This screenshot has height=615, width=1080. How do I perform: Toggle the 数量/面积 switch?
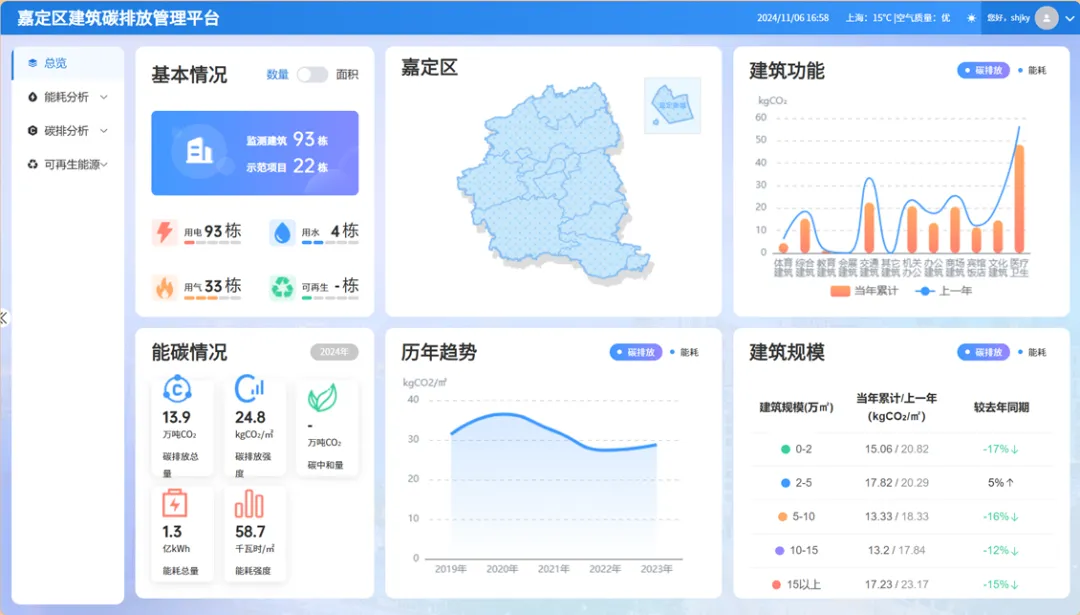pos(312,75)
